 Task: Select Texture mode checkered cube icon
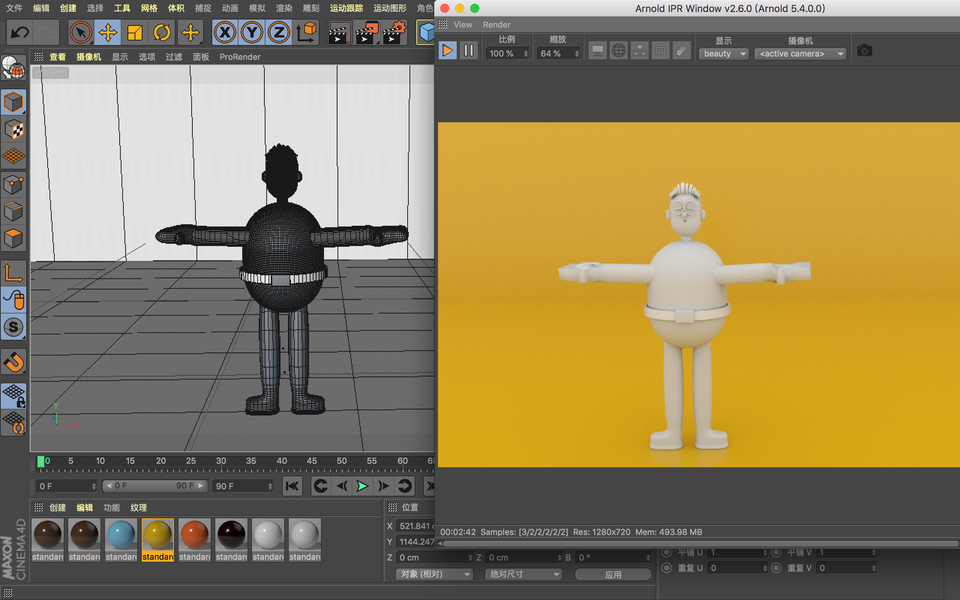tap(13, 129)
